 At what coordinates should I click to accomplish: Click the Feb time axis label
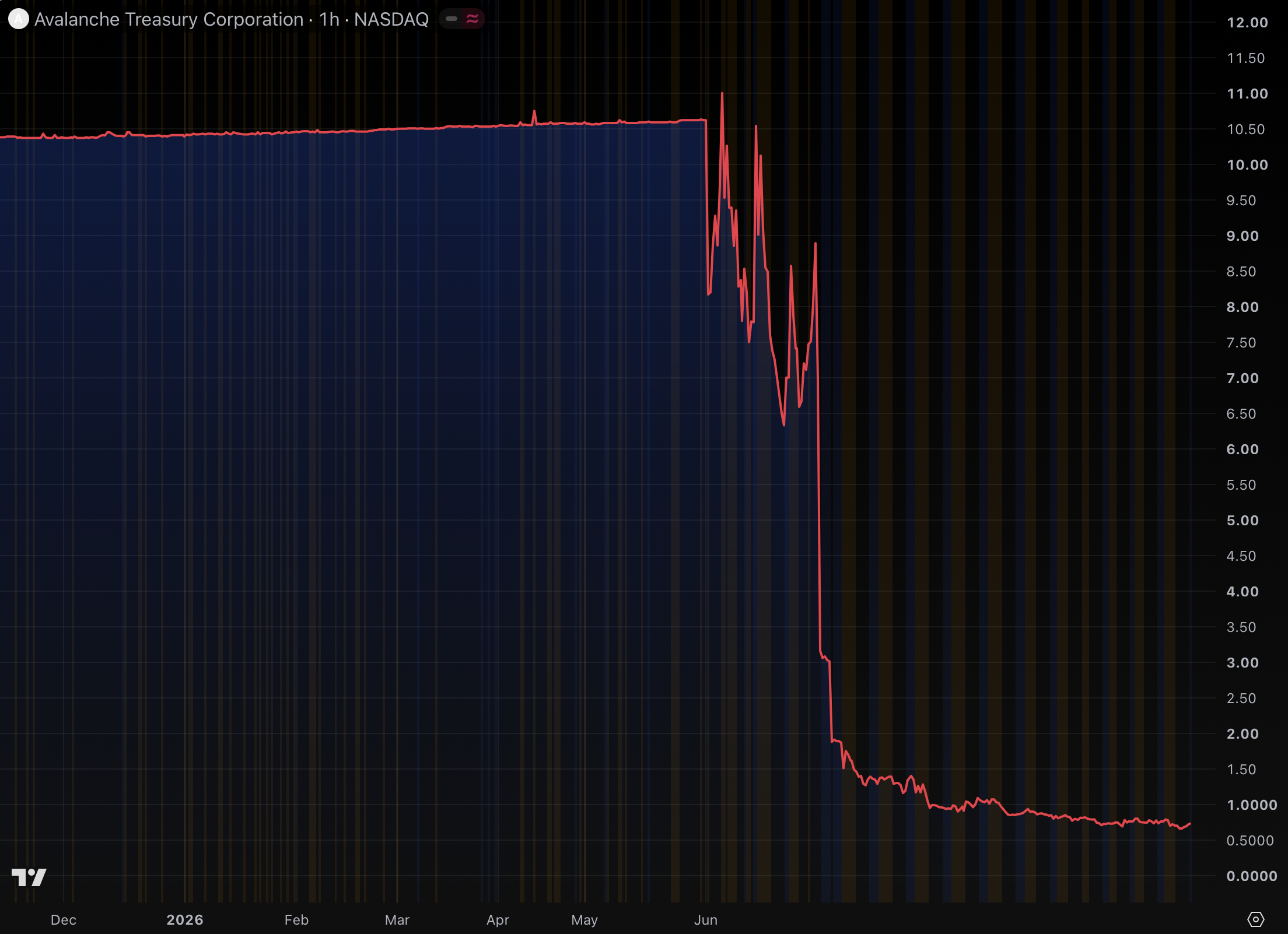[296, 920]
